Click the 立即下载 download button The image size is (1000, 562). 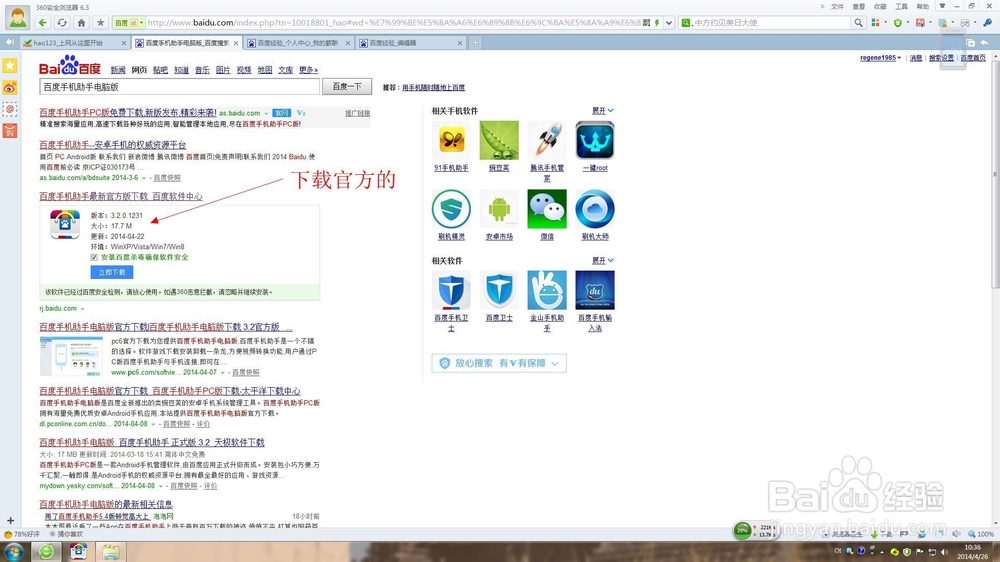112,272
